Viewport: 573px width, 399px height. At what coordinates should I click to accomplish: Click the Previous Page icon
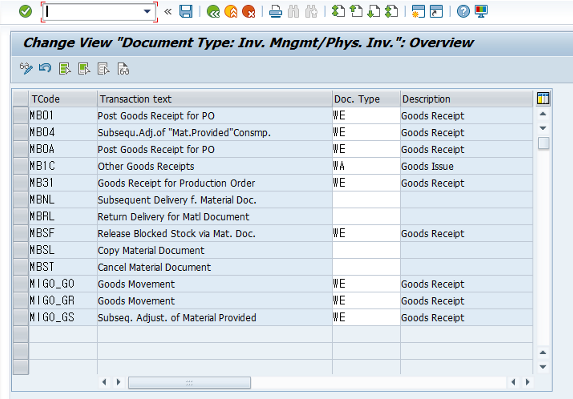pyautogui.click(x=356, y=12)
